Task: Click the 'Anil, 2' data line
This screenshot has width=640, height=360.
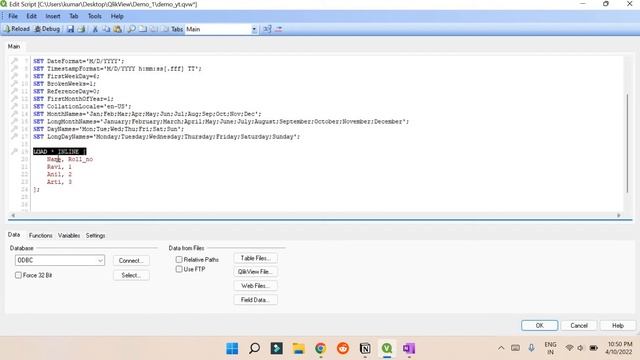Action: pyautogui.click(x=59, y=174)
